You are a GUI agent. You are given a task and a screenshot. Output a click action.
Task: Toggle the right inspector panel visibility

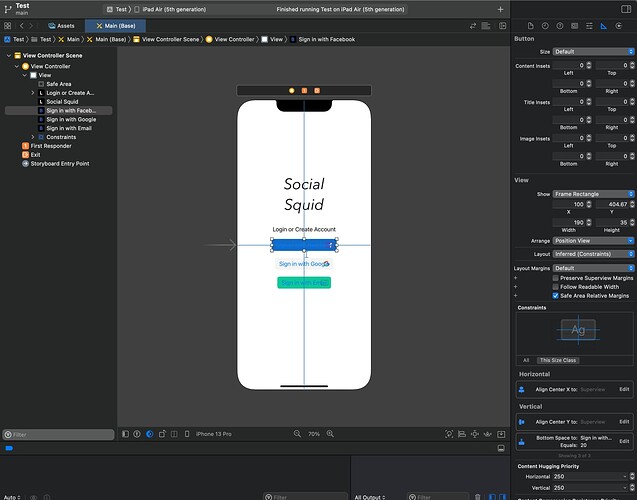(626, 9)
